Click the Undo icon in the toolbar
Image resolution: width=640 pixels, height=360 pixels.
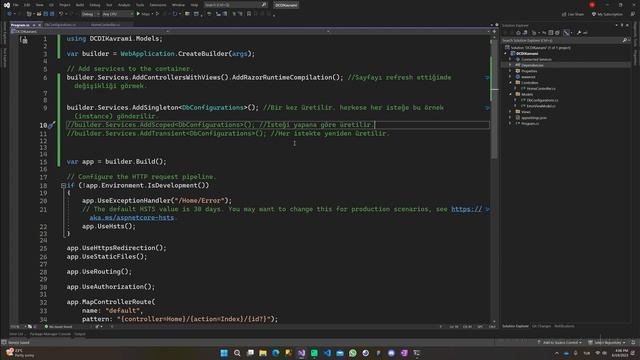coord(61,14)
